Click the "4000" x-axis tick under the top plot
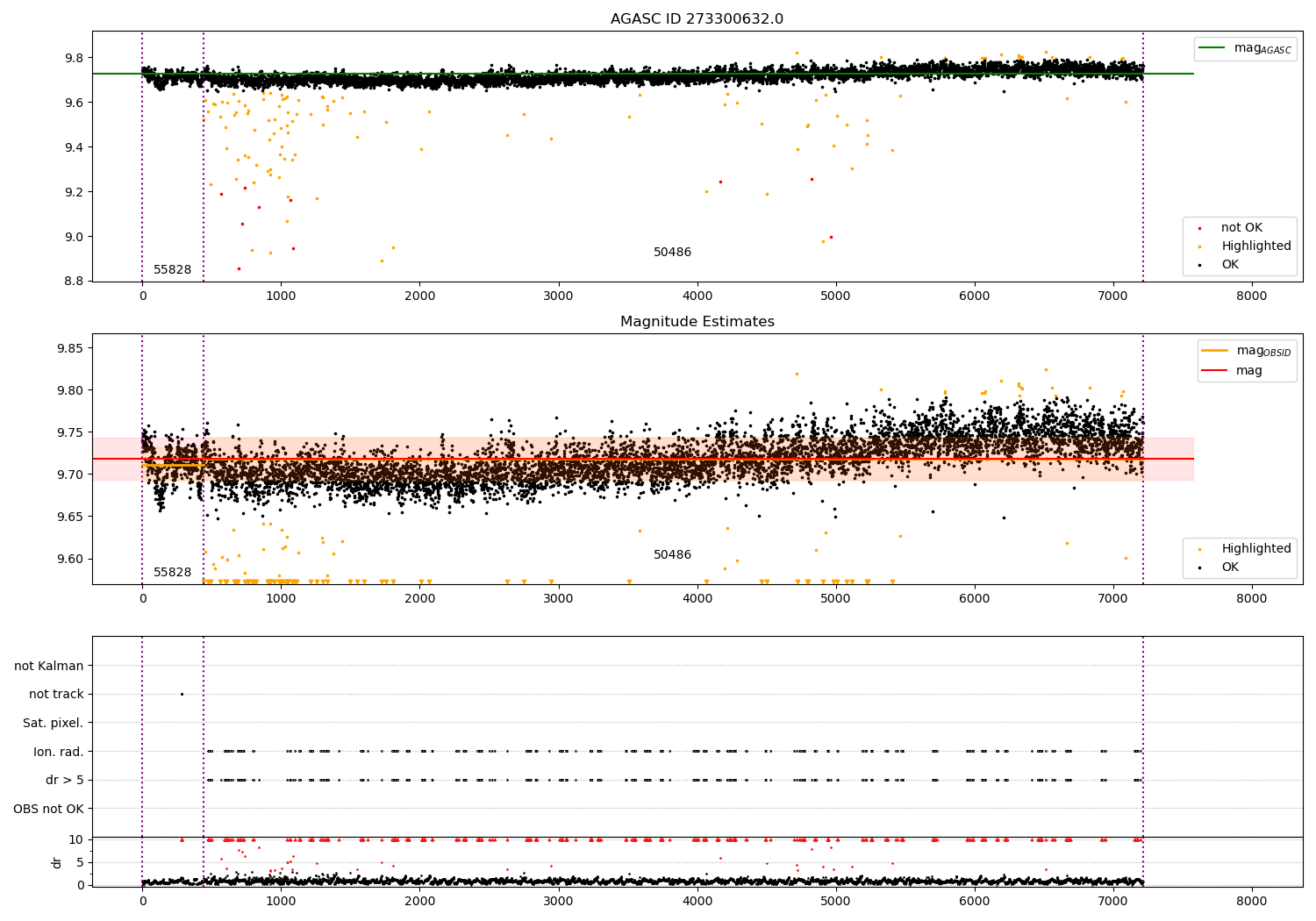 [697, 296]
